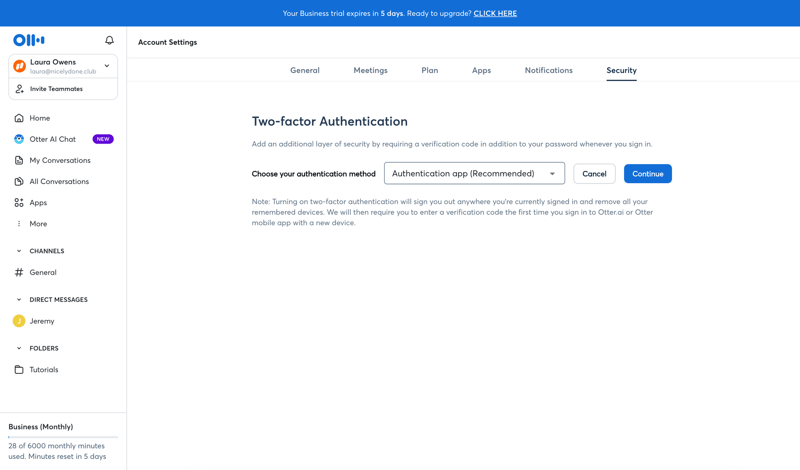Expand the Laura Owens account dropdown
This screenshot has width=800, height=470.
(107, 66)
